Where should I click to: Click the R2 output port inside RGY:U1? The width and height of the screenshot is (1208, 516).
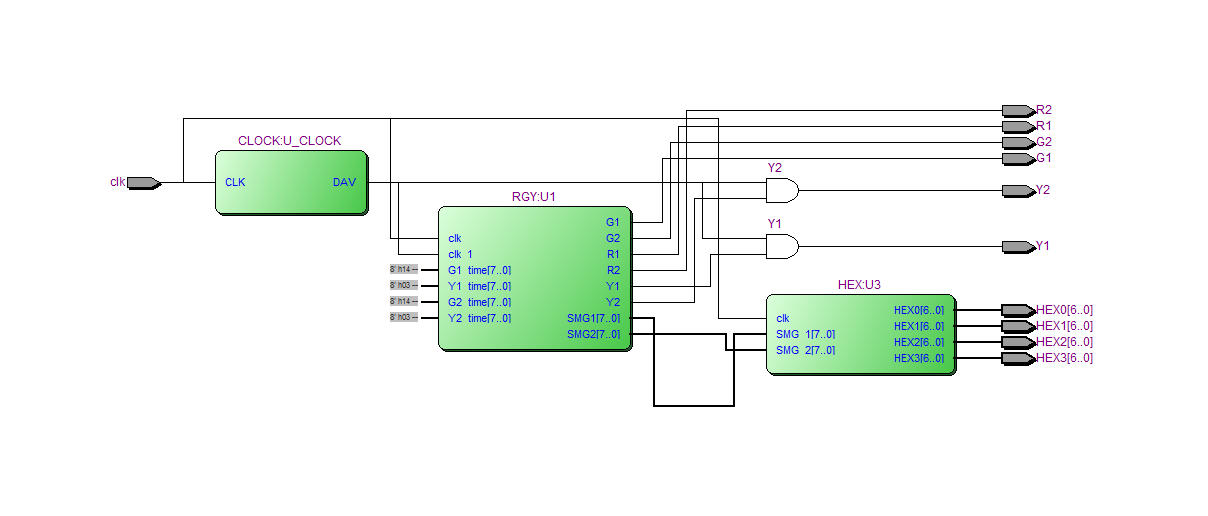coord(613,270)
